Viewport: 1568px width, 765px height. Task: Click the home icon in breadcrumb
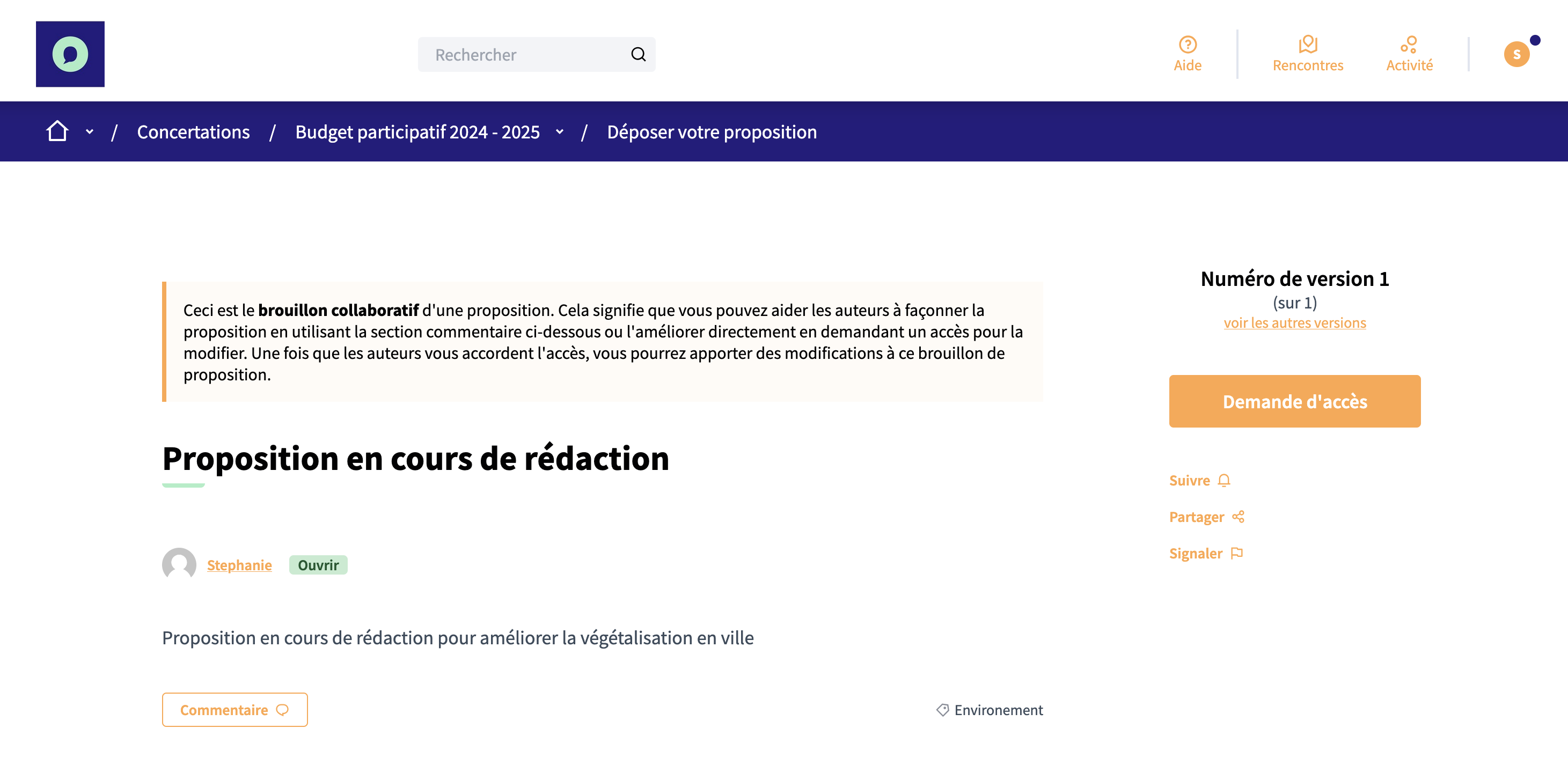57,131
